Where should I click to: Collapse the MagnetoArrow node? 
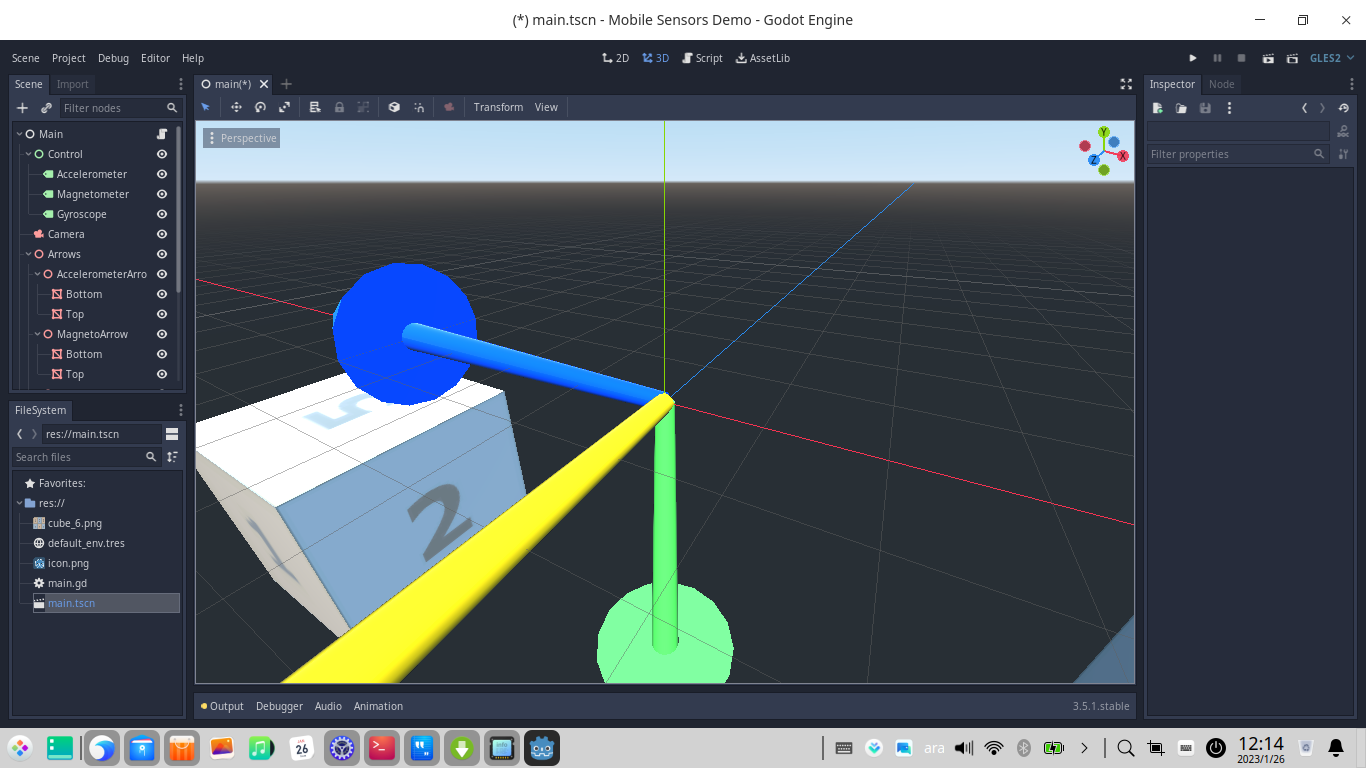pos(37,334)
